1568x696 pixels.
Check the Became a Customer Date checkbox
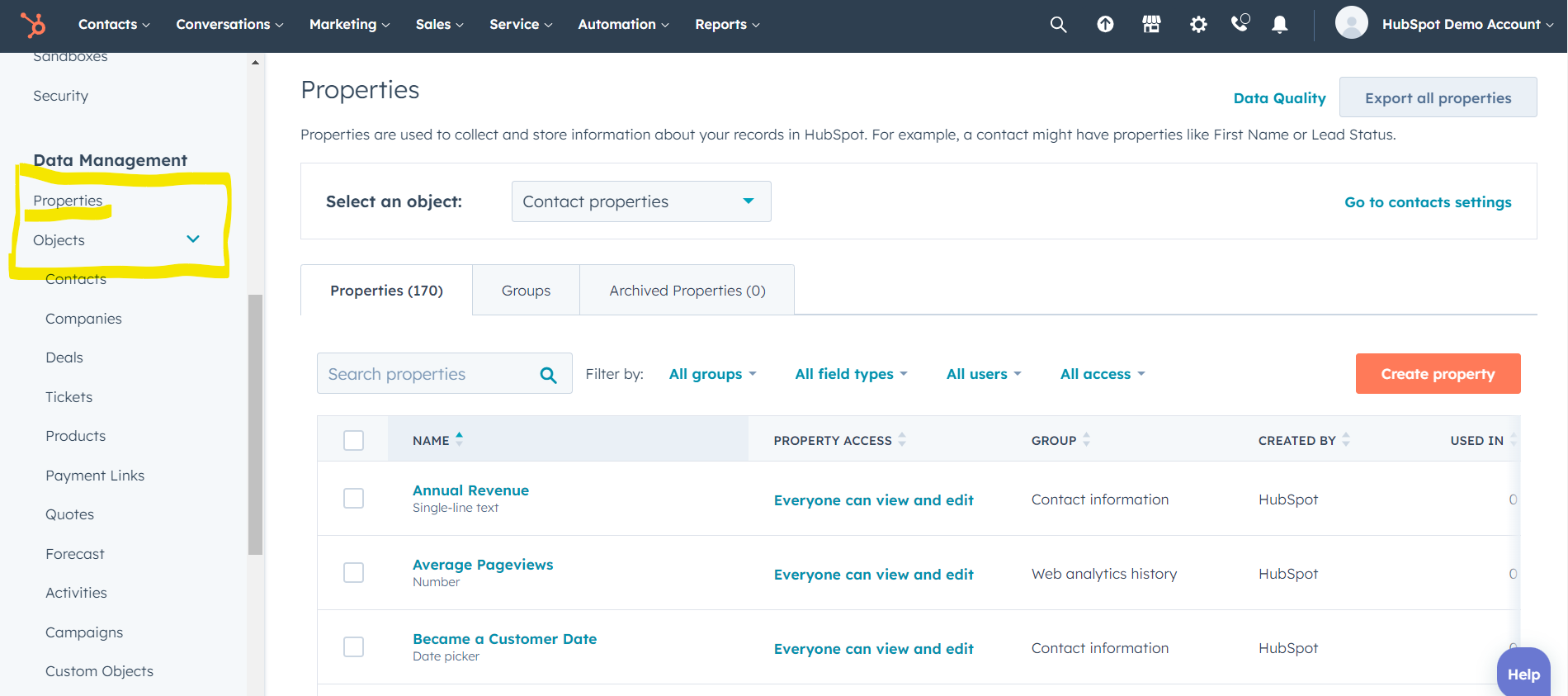(x=353, y=646)
